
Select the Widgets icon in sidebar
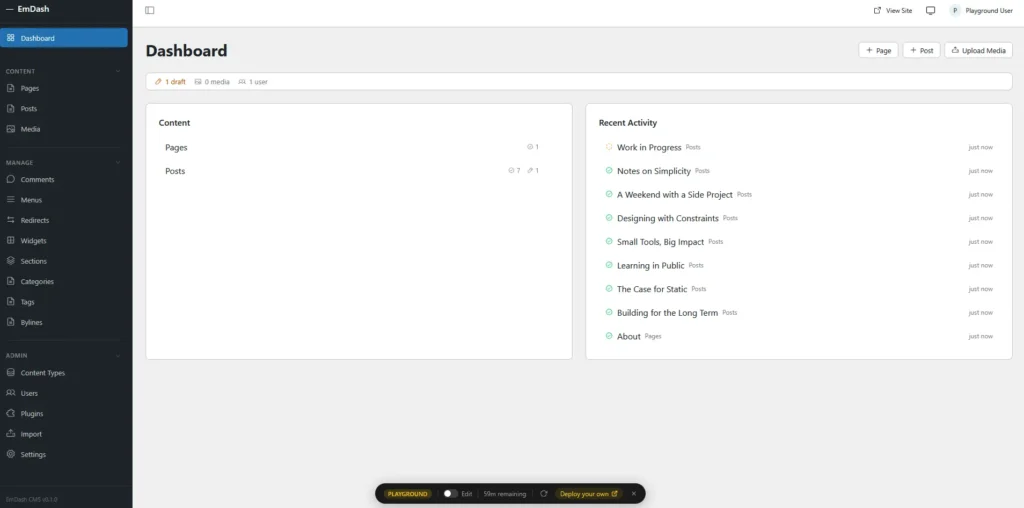coord(11,241)
